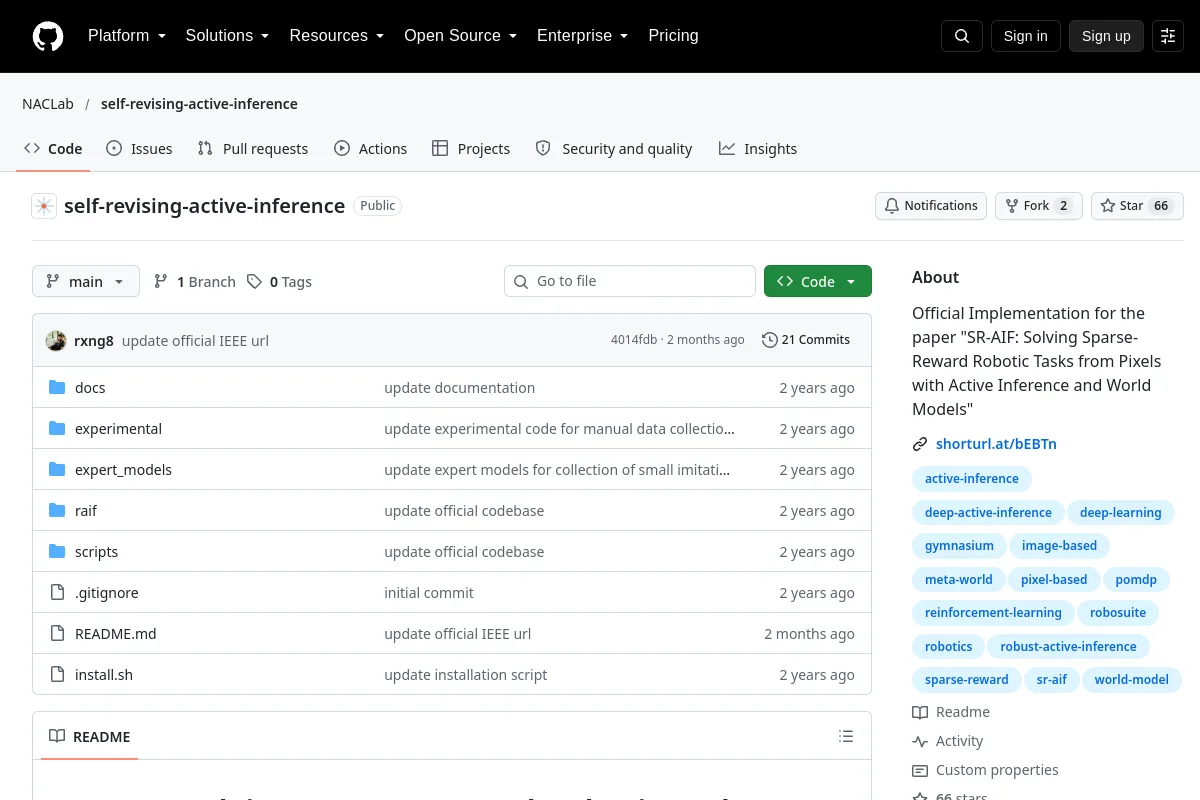Open the main branch selector
The width and height of the screenshot is (1200, 800).
(86, 282)
